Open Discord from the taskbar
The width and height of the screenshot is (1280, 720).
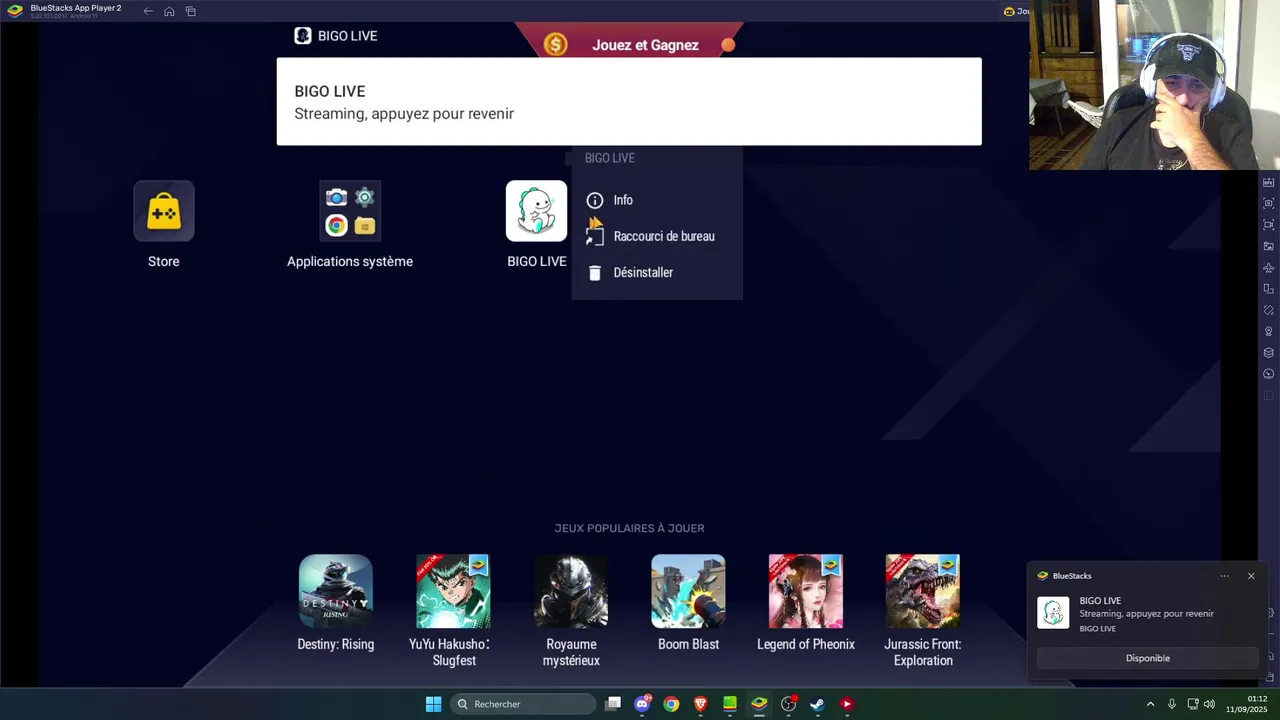coord(642,704)
